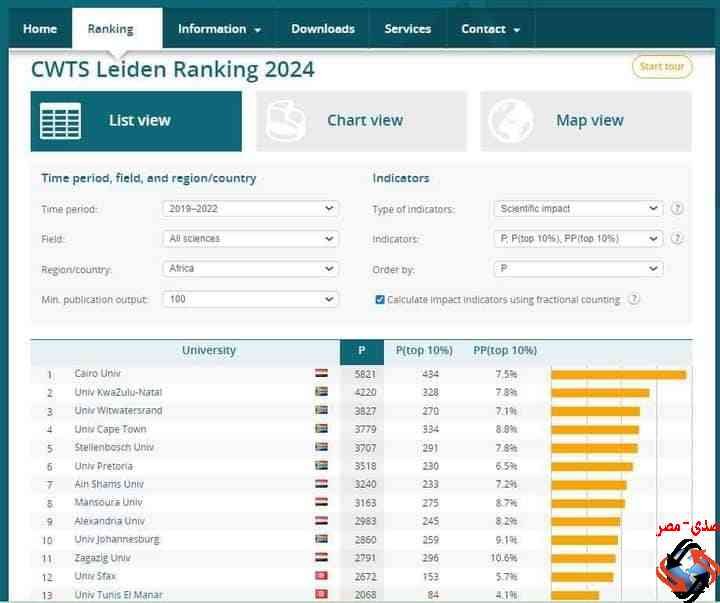The height and width of the screenshot is (603, 720).
Task: Click the flag next to Alexandria Univ
Action: point(321,520)
